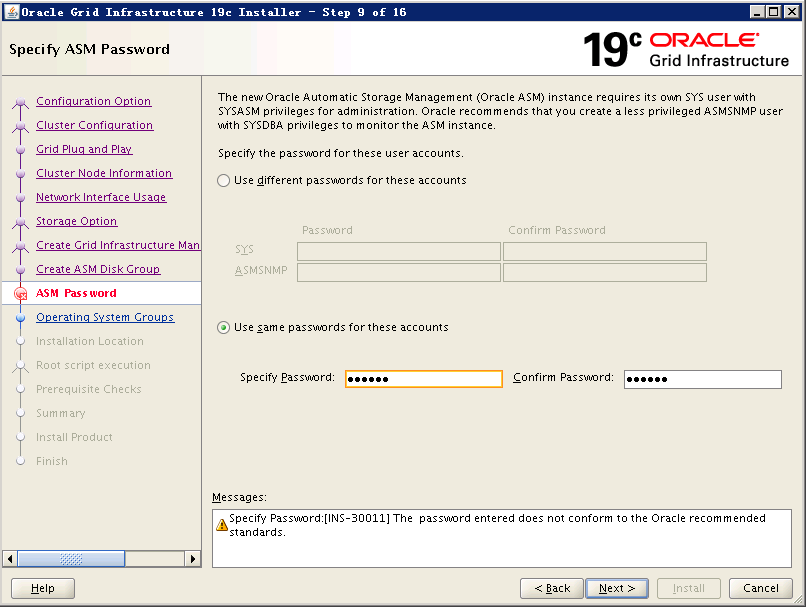Screen dimensions: 807x608
Task: Select the current ASM Password step
Action: point(76,293)
